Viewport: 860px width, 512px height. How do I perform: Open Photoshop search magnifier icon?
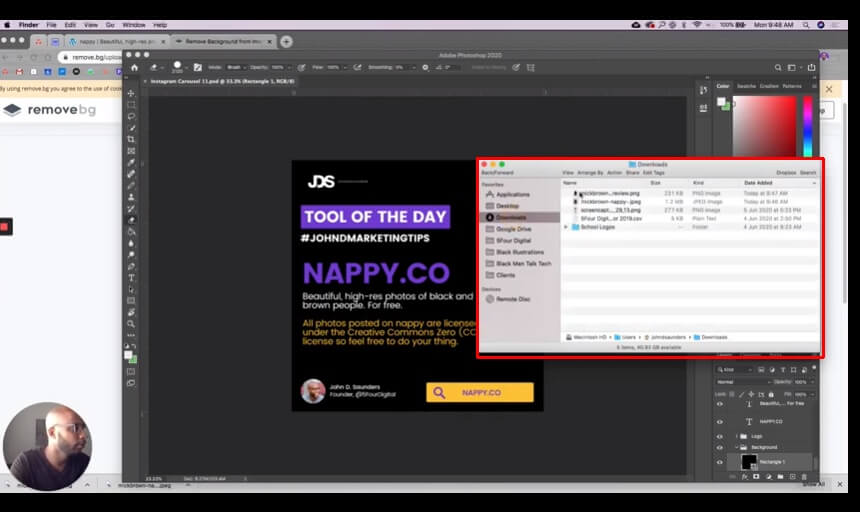[x=778, y=67]
